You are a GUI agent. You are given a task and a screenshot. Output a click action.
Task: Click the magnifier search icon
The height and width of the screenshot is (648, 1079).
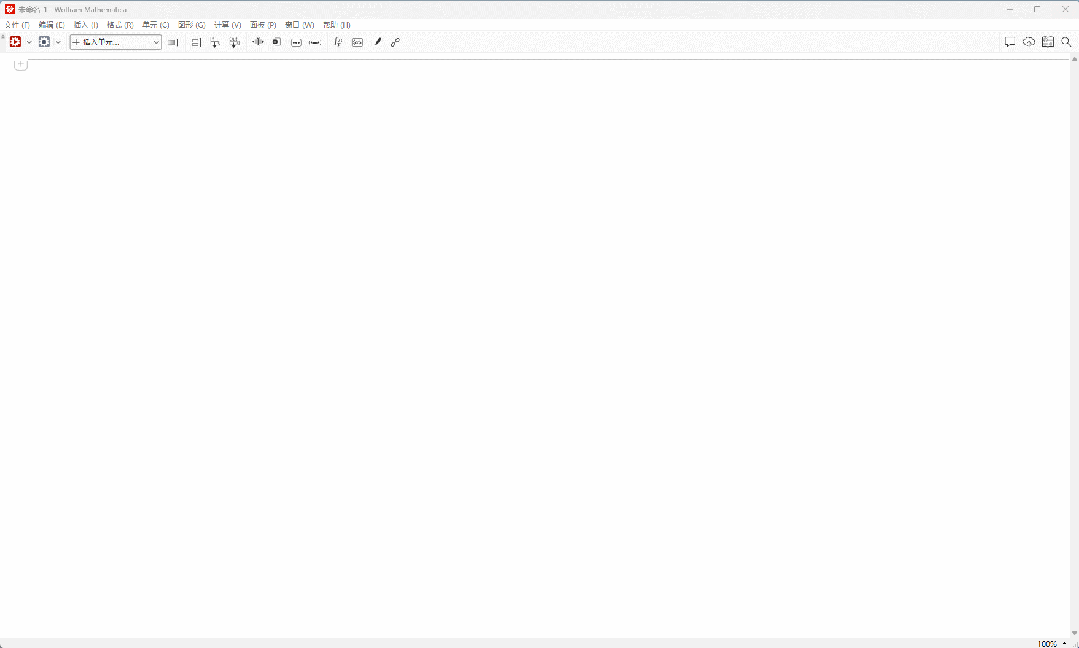click(x=1066, y=42)
